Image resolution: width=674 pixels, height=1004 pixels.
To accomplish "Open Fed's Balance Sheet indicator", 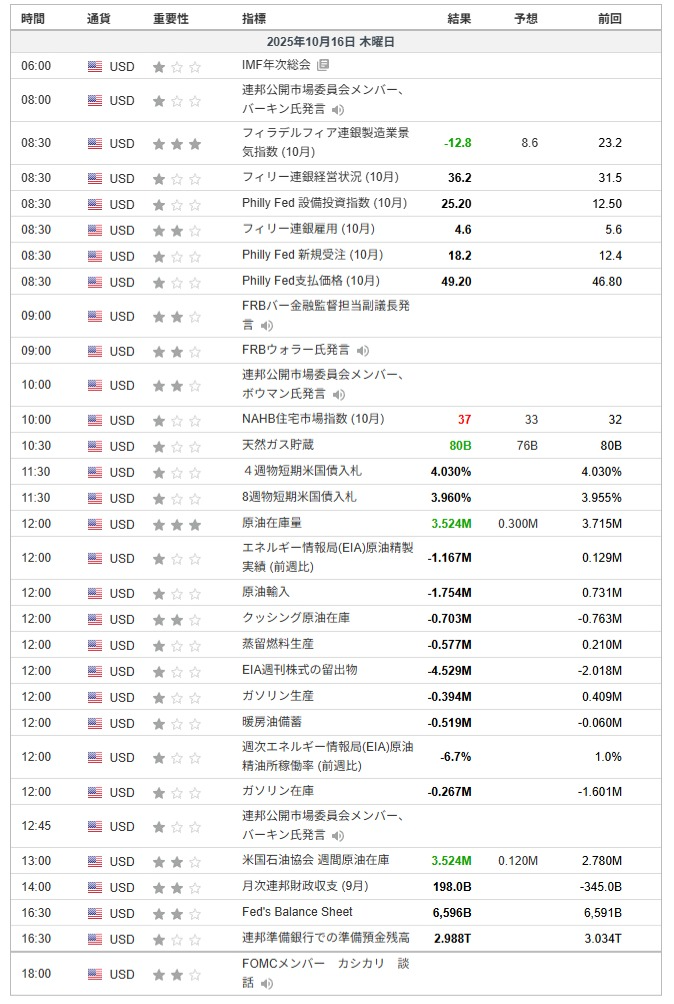I will point(297,912).
